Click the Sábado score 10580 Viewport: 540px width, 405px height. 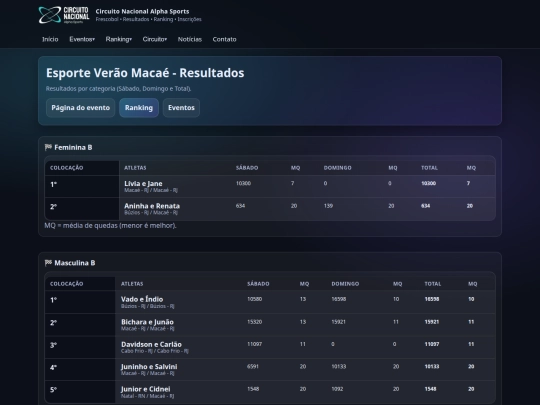(x=255, y=299)
